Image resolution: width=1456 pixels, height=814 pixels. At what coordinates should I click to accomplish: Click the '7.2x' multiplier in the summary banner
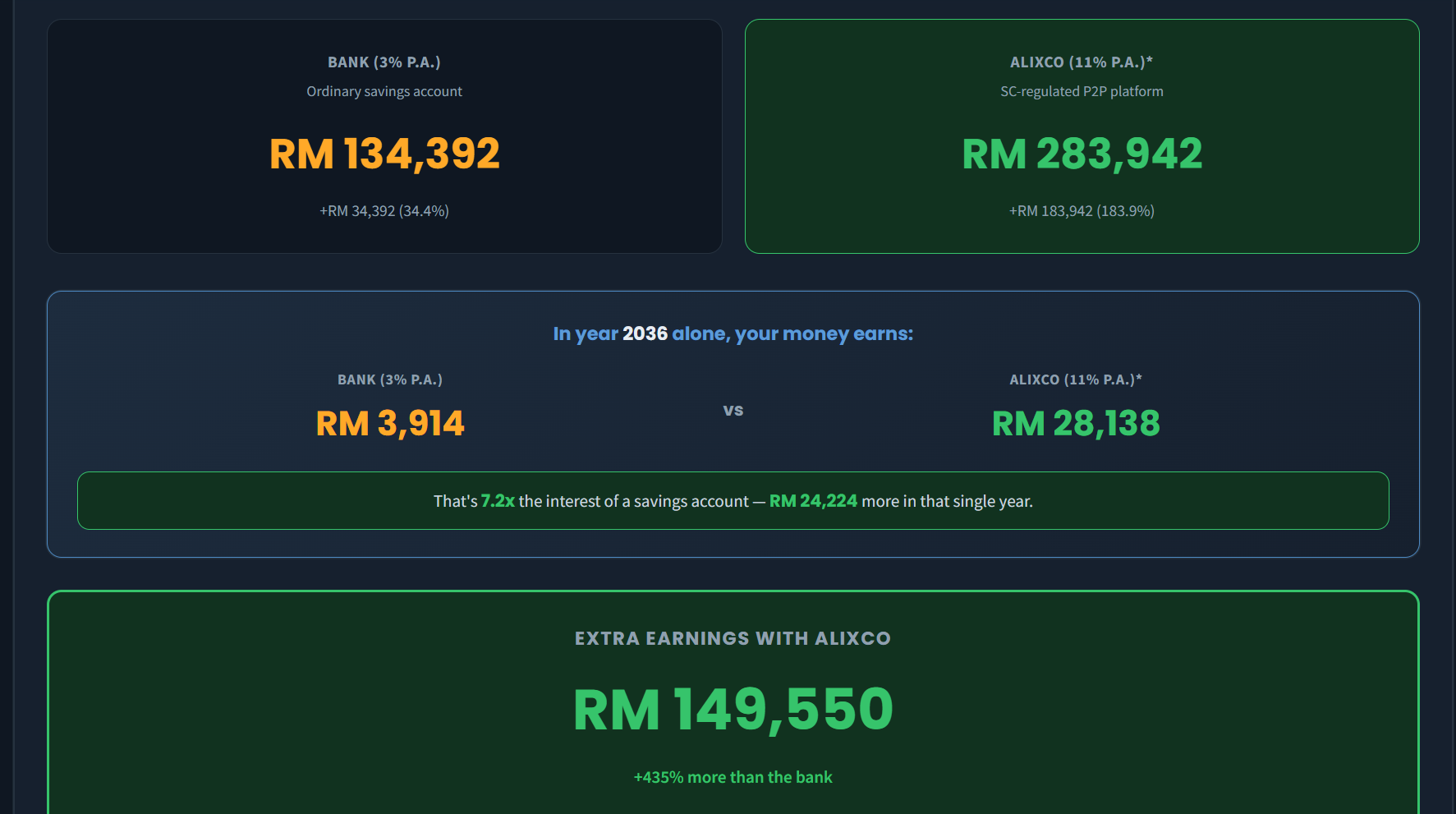click(x=498, y=501)
